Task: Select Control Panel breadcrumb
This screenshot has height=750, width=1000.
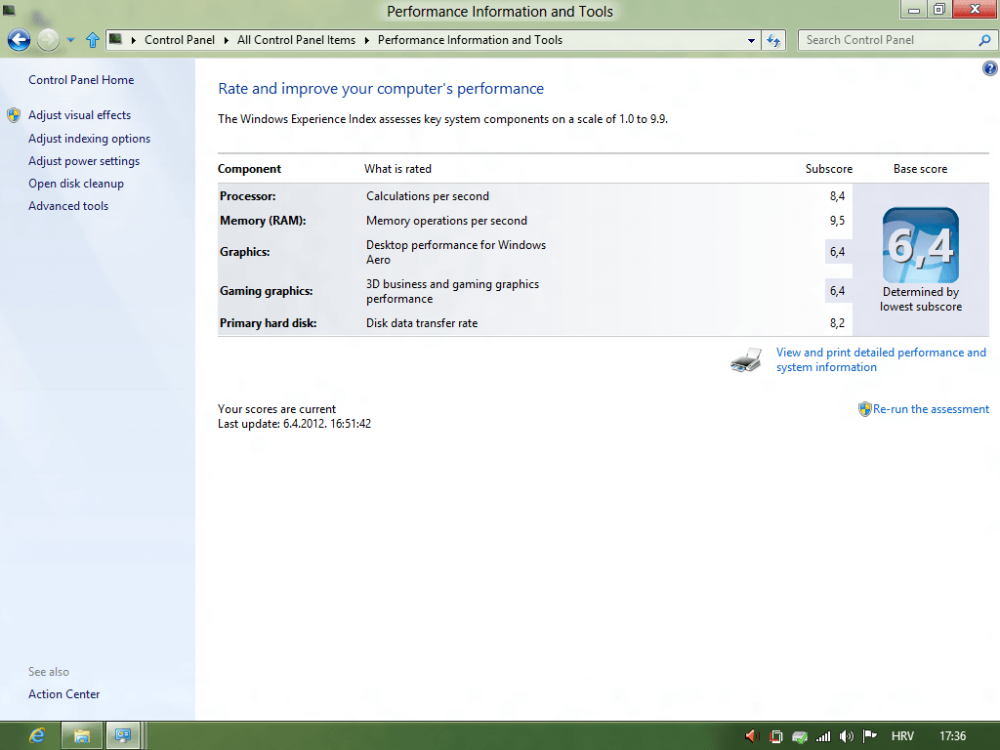Action: (x=179, y=40)
